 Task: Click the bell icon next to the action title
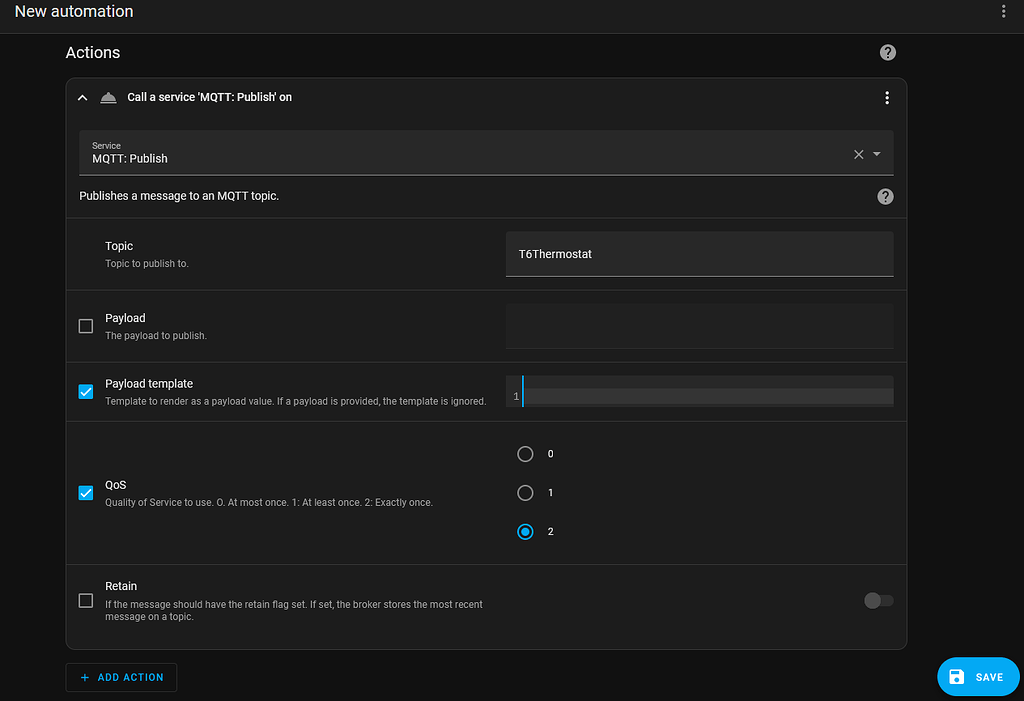(x=107, y=97)
